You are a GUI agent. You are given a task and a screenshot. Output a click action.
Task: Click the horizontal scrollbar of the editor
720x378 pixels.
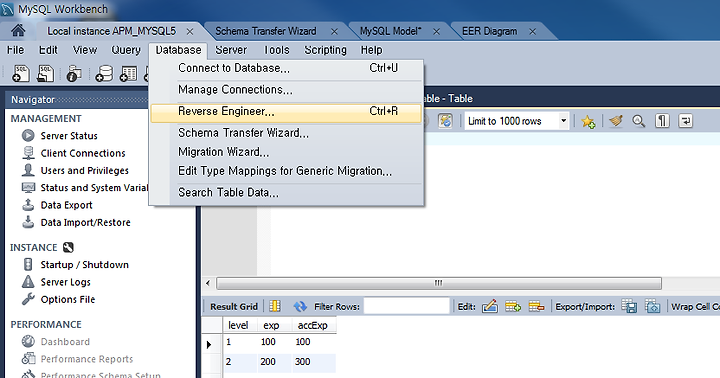[x=439, y=283]
